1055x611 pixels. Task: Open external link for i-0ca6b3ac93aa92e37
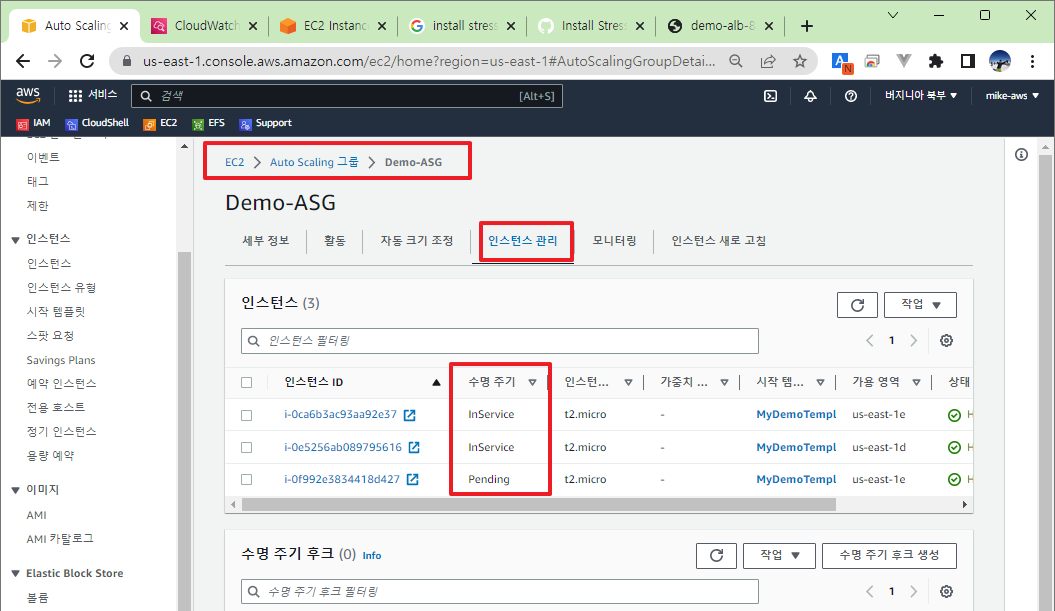coord(409,415)
